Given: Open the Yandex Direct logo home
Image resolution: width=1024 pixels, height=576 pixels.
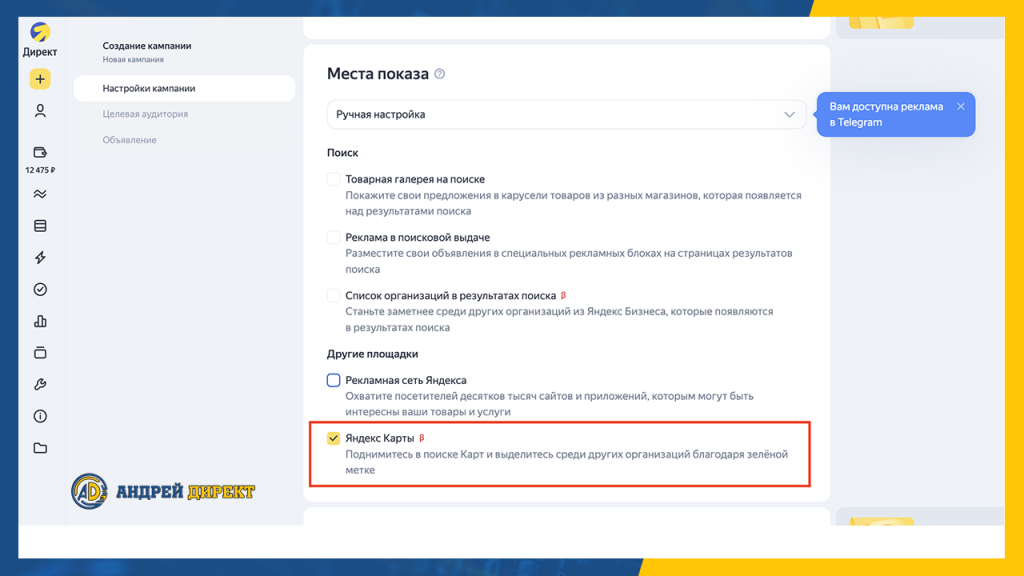Looking at the screenshot, I should tap(40, 39).
